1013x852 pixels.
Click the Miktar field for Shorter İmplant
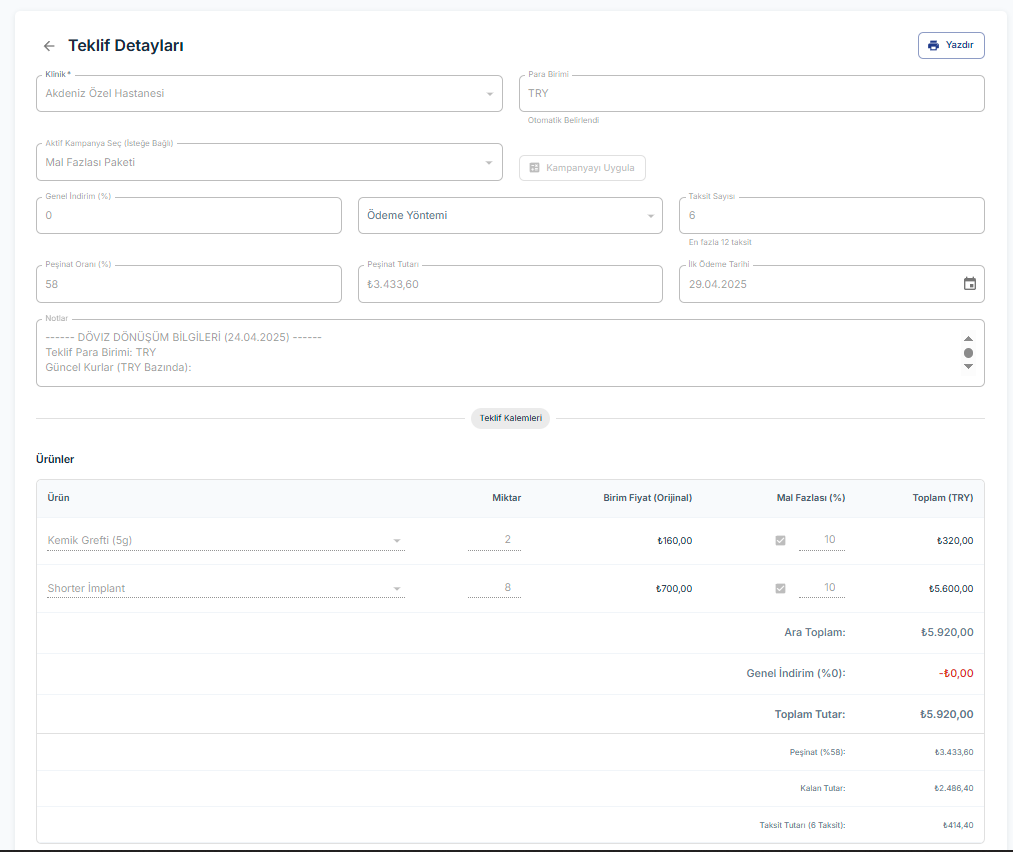[x=495, y=588]
